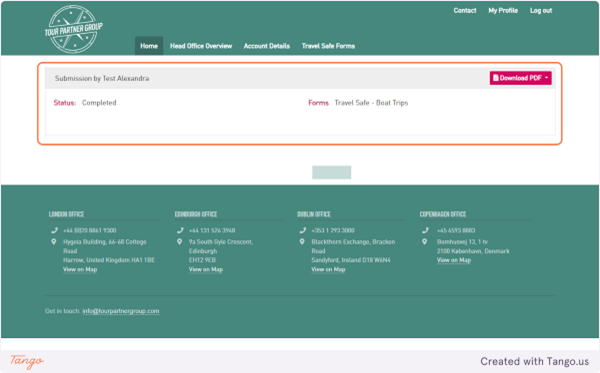The width and height of the screenshot is (600, 373).
Task: Open My Profile
Action: coord(503,11)
